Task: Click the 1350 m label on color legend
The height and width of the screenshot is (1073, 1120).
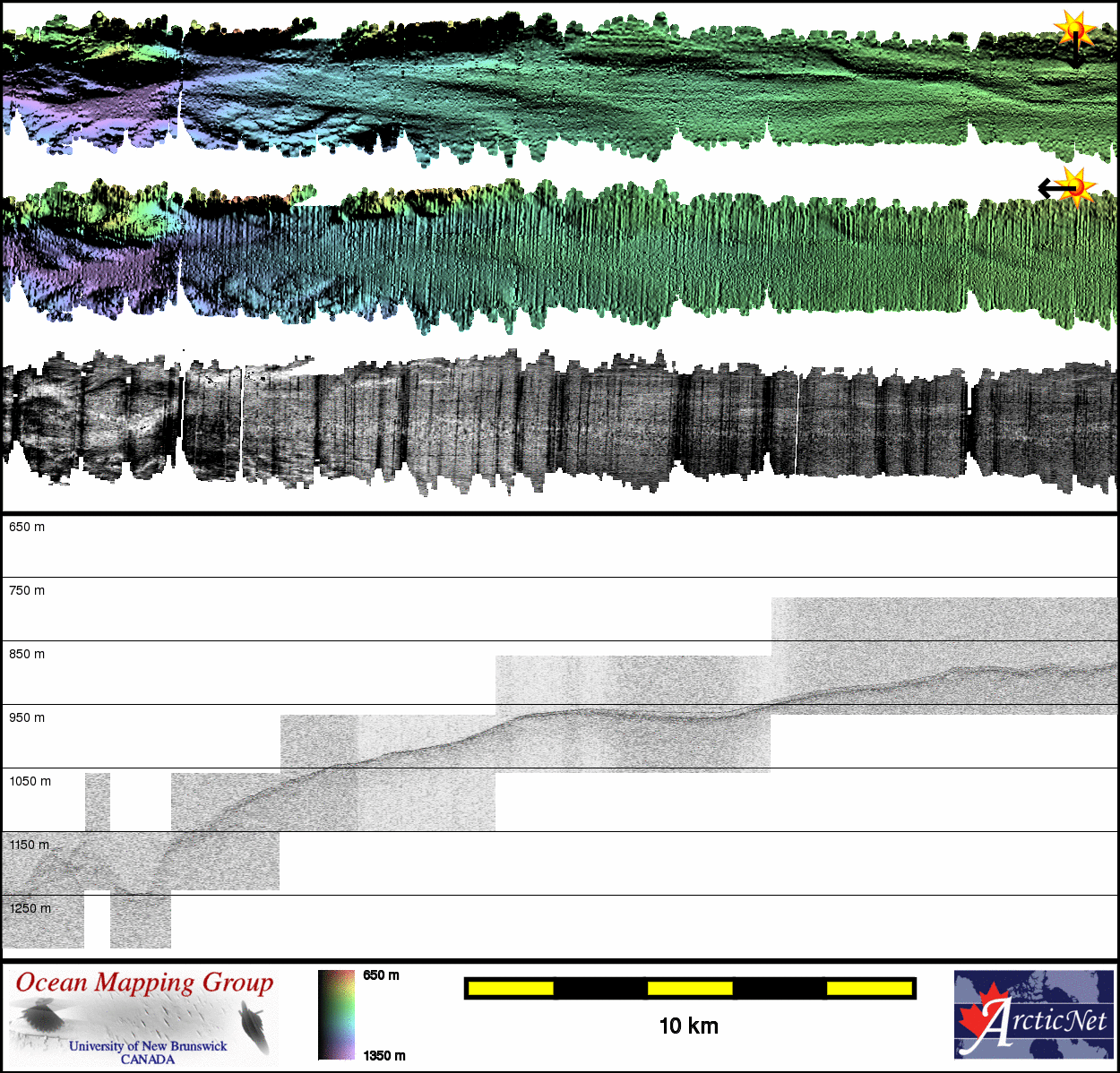Action: (384, 1055)
